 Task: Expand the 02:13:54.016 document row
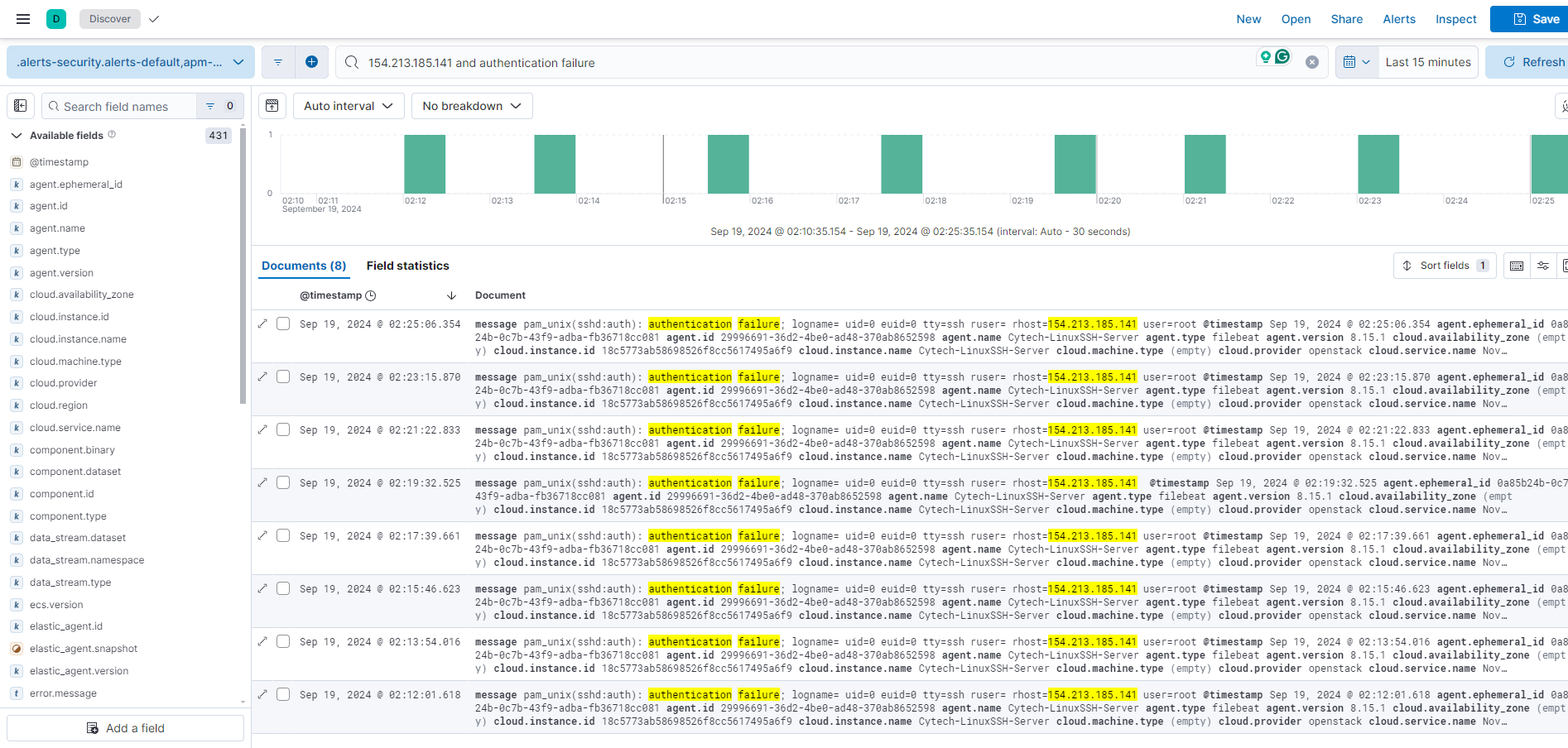coord(262,641)
